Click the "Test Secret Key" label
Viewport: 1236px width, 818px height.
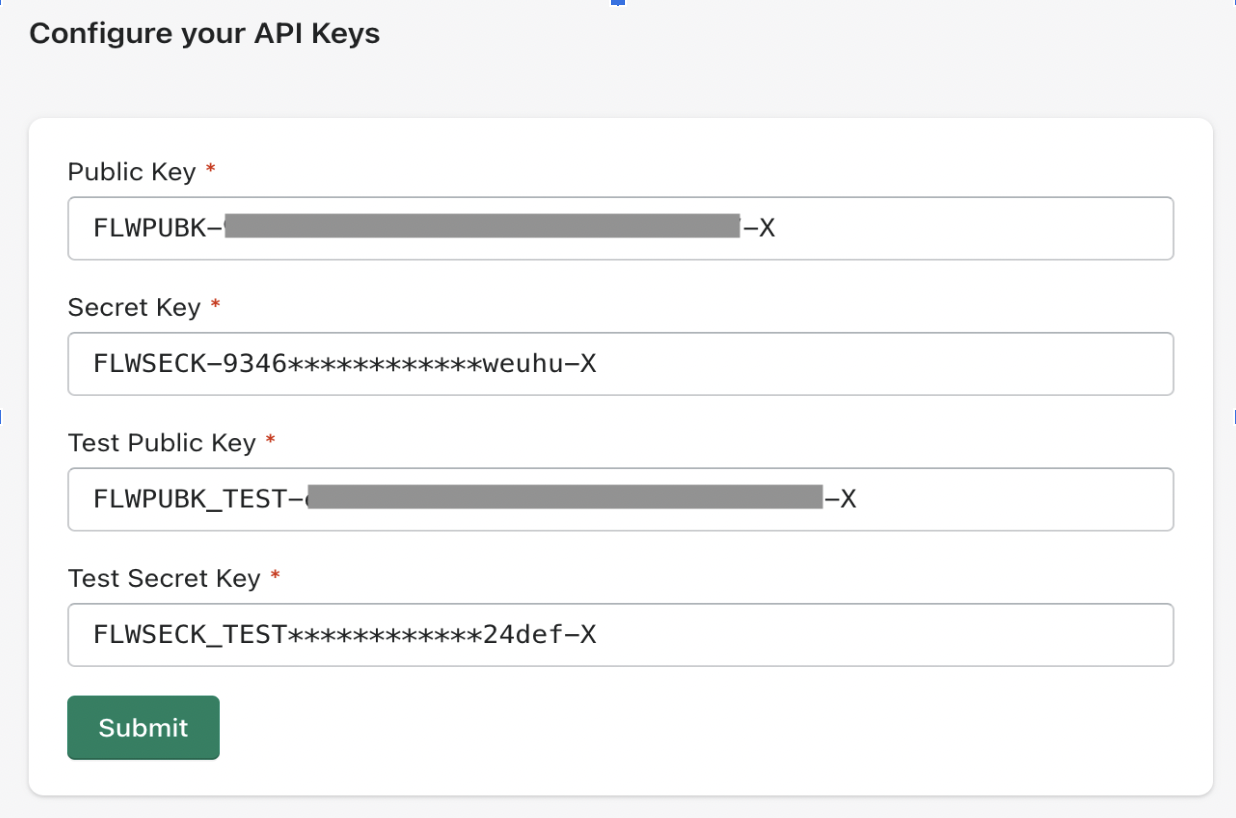pyautogui.click(x=164, y=578)
